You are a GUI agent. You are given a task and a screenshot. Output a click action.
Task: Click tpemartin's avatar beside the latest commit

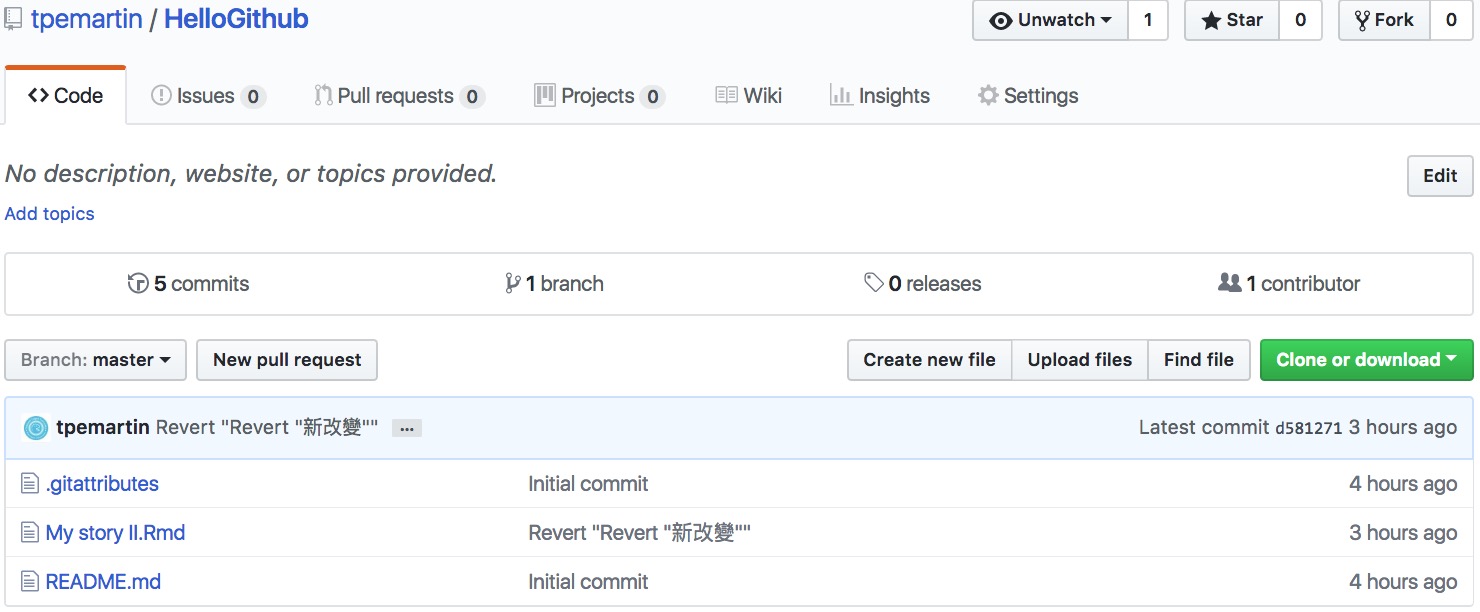(x=37, y=427)
